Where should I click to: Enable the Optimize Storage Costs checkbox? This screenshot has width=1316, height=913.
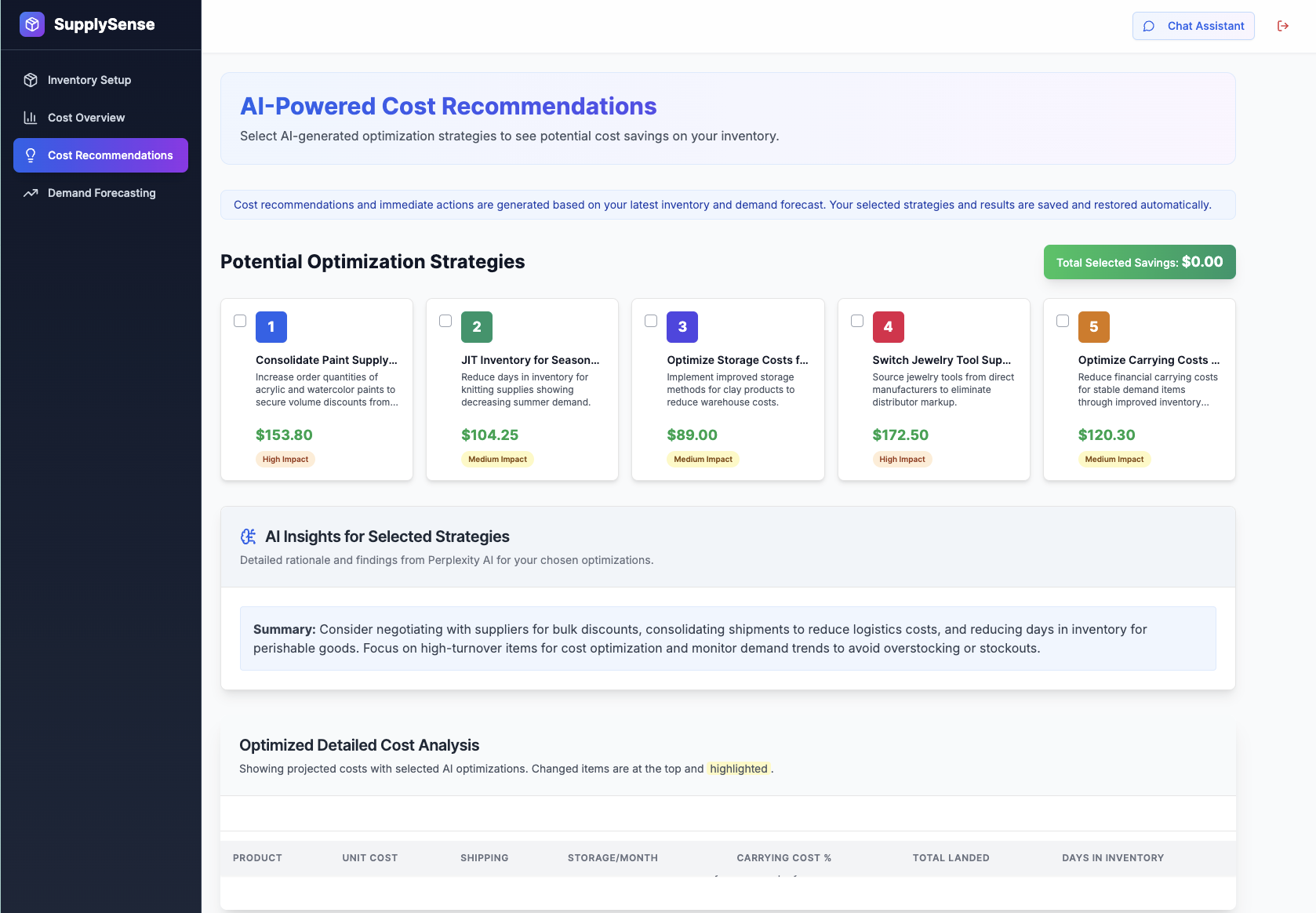pyautogui.click(x=651, y=321)
